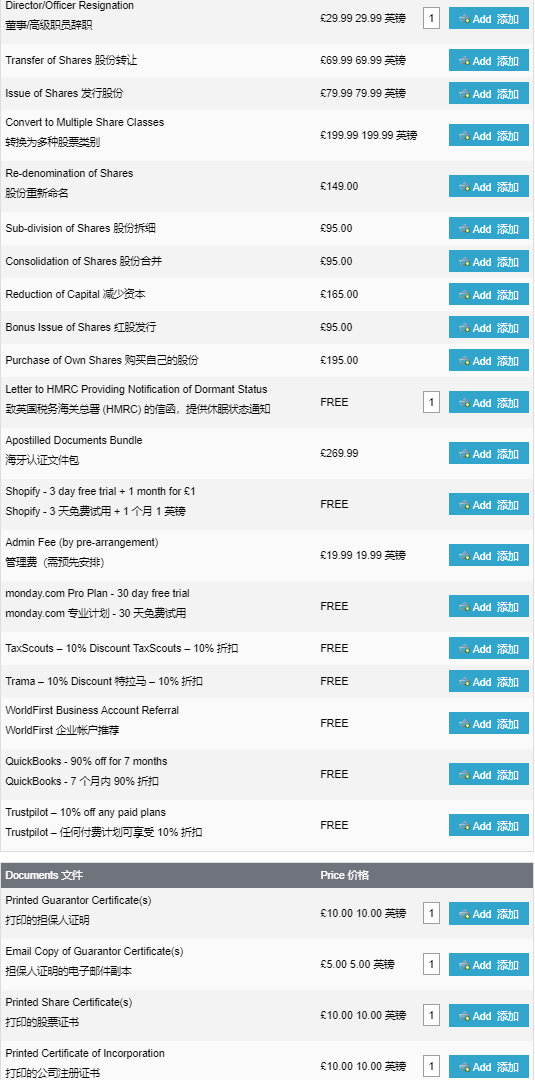Add Trustpilot 10% off paid plans
The height and width of the screenshot is (1080, 535).
click(x=489, y=825)
